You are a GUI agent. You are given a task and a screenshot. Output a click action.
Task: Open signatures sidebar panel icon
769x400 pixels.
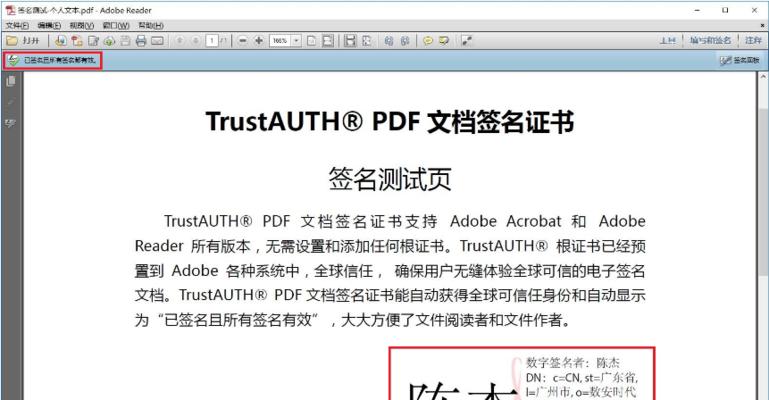coord(11,123)
